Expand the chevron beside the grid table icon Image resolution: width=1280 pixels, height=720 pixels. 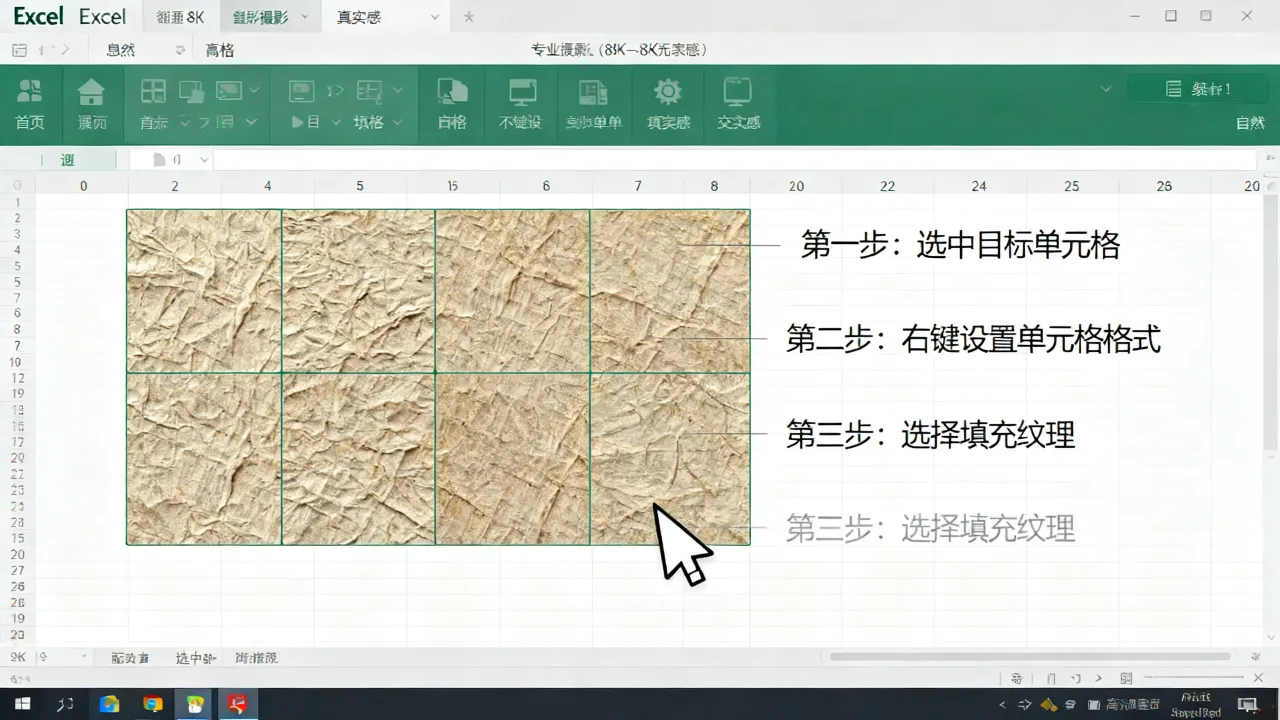tap(398, 90)
